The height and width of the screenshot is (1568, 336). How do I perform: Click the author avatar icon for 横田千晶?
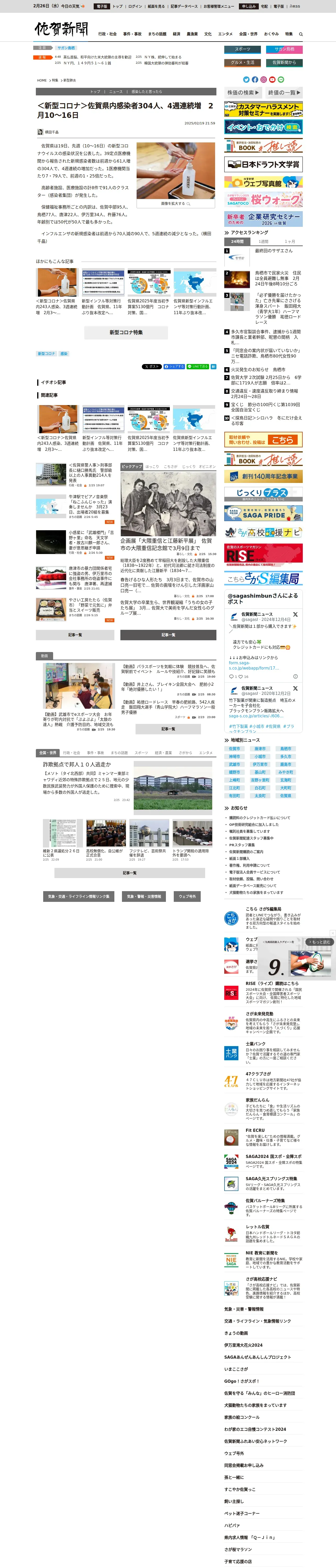[x=40, y=132]
